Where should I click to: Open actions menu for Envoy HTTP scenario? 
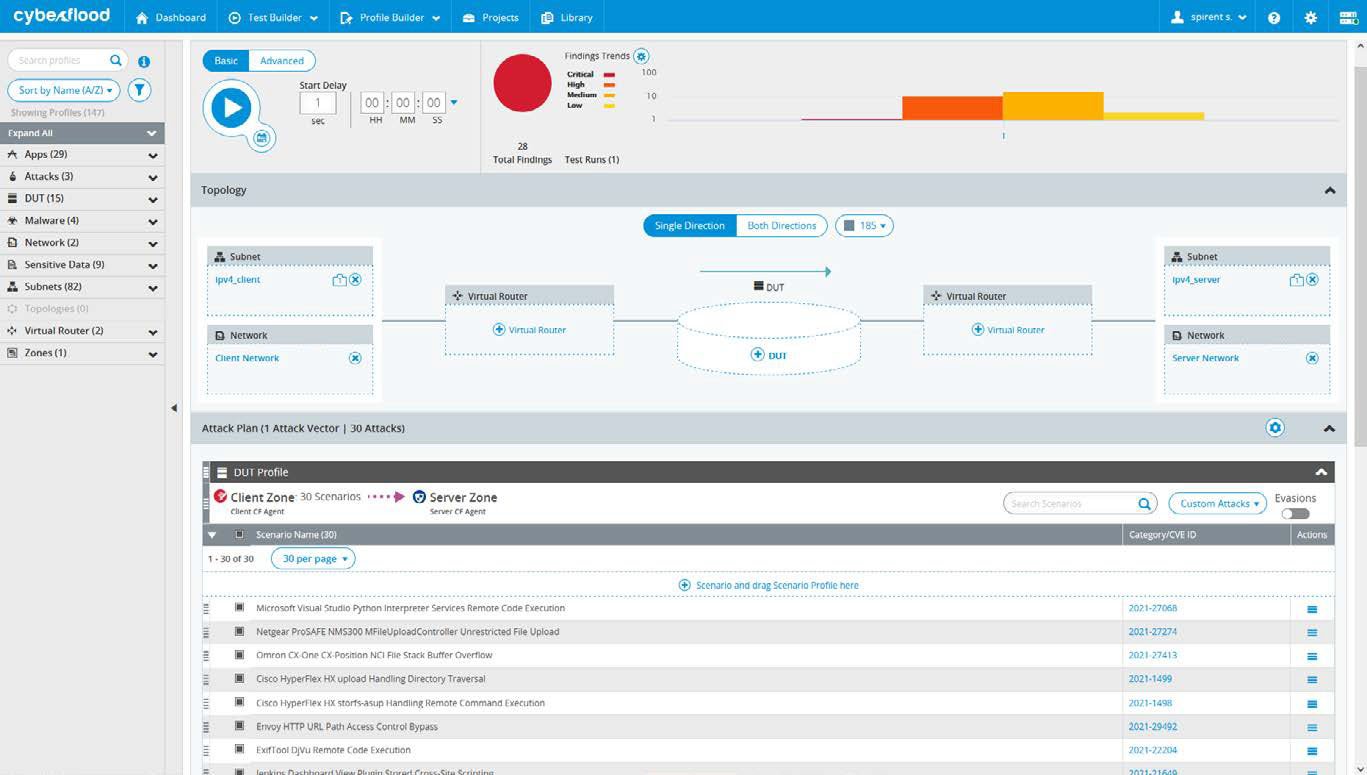tap(1312, 727)
